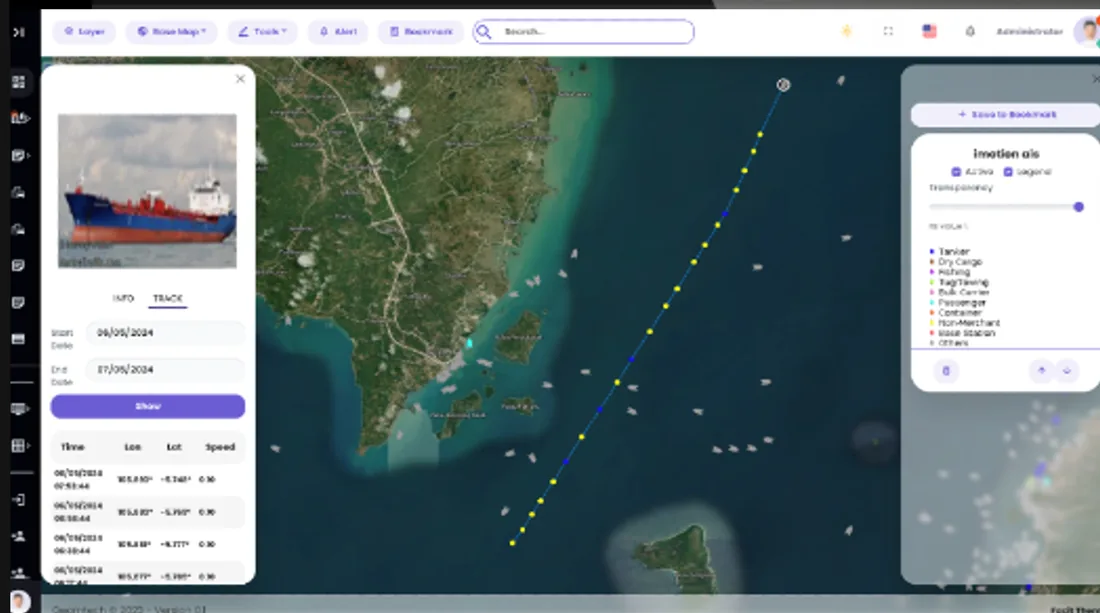Click the Administrator username label
The width and height of the screenshot is (1100, 613).
pyautogui.click(x=1029, y=32)
